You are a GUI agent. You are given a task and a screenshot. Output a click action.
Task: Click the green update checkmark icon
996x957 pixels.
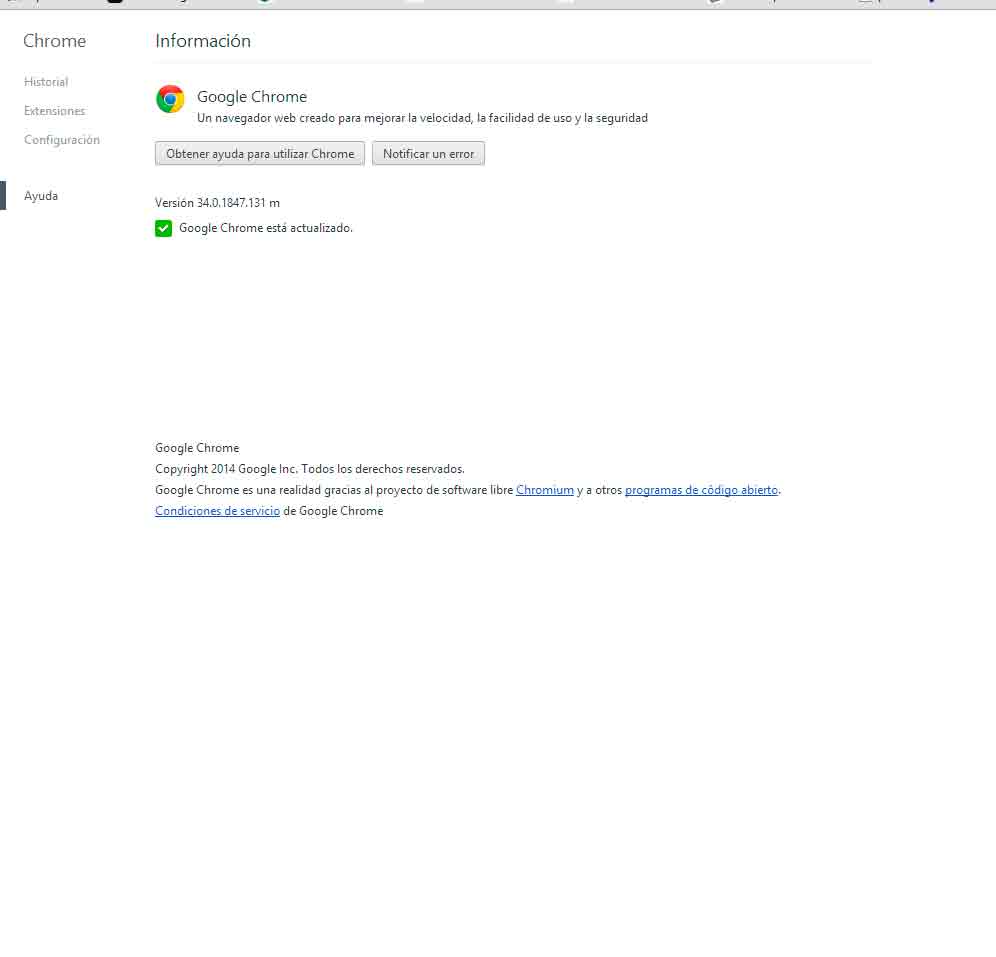tap(163, 229)
